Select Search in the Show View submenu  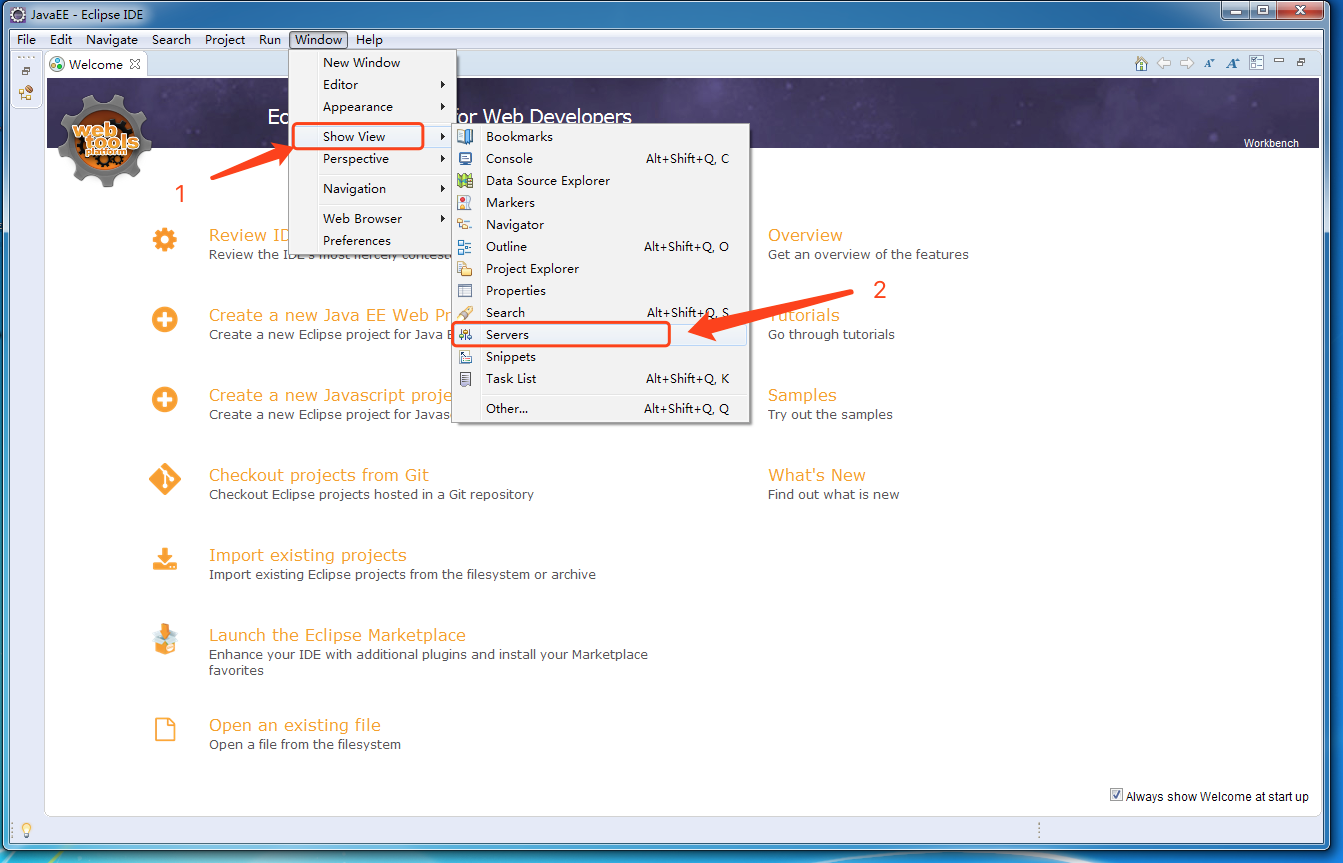[x=600, y=312]
